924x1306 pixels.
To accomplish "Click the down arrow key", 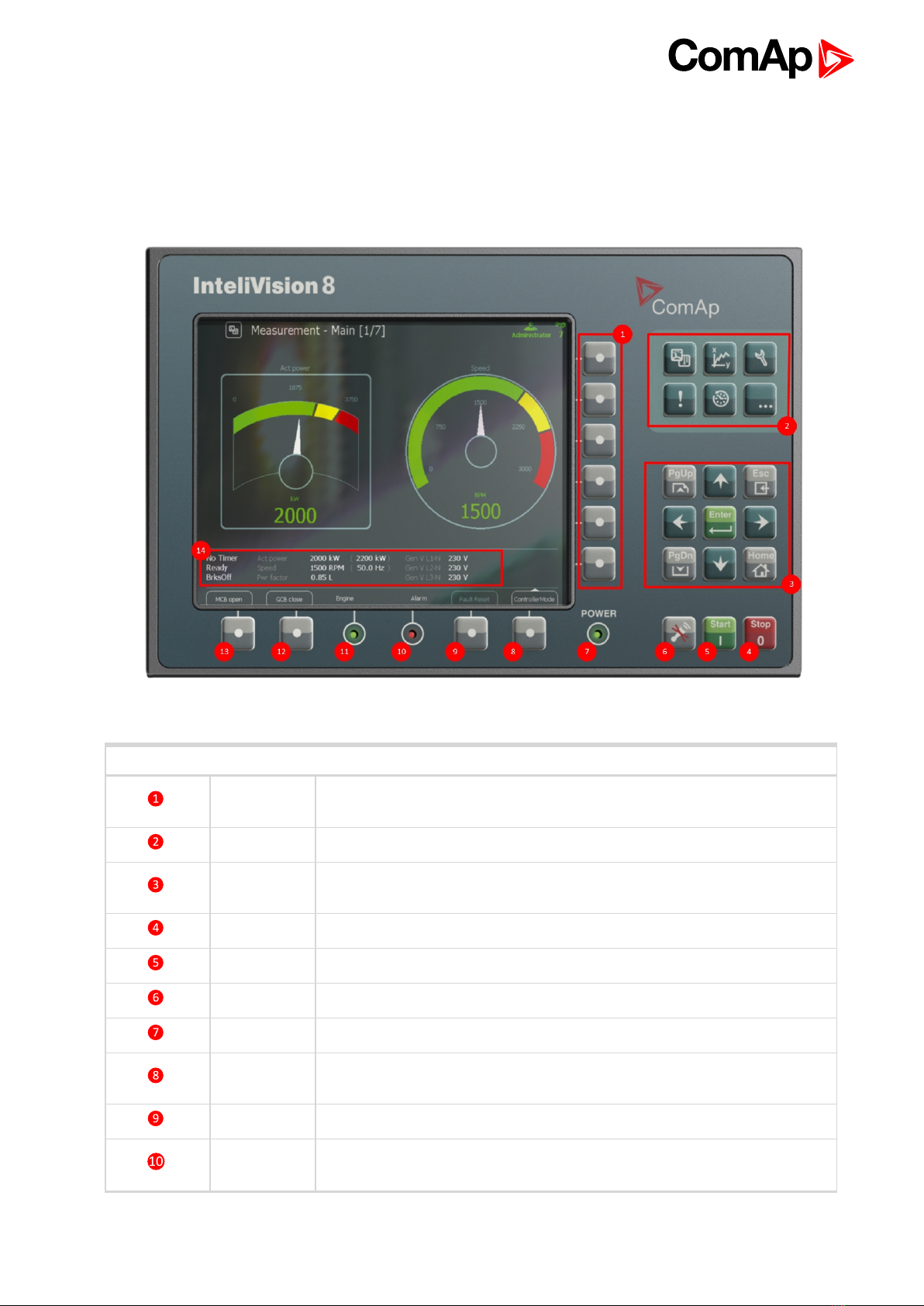I will [720, 563].
